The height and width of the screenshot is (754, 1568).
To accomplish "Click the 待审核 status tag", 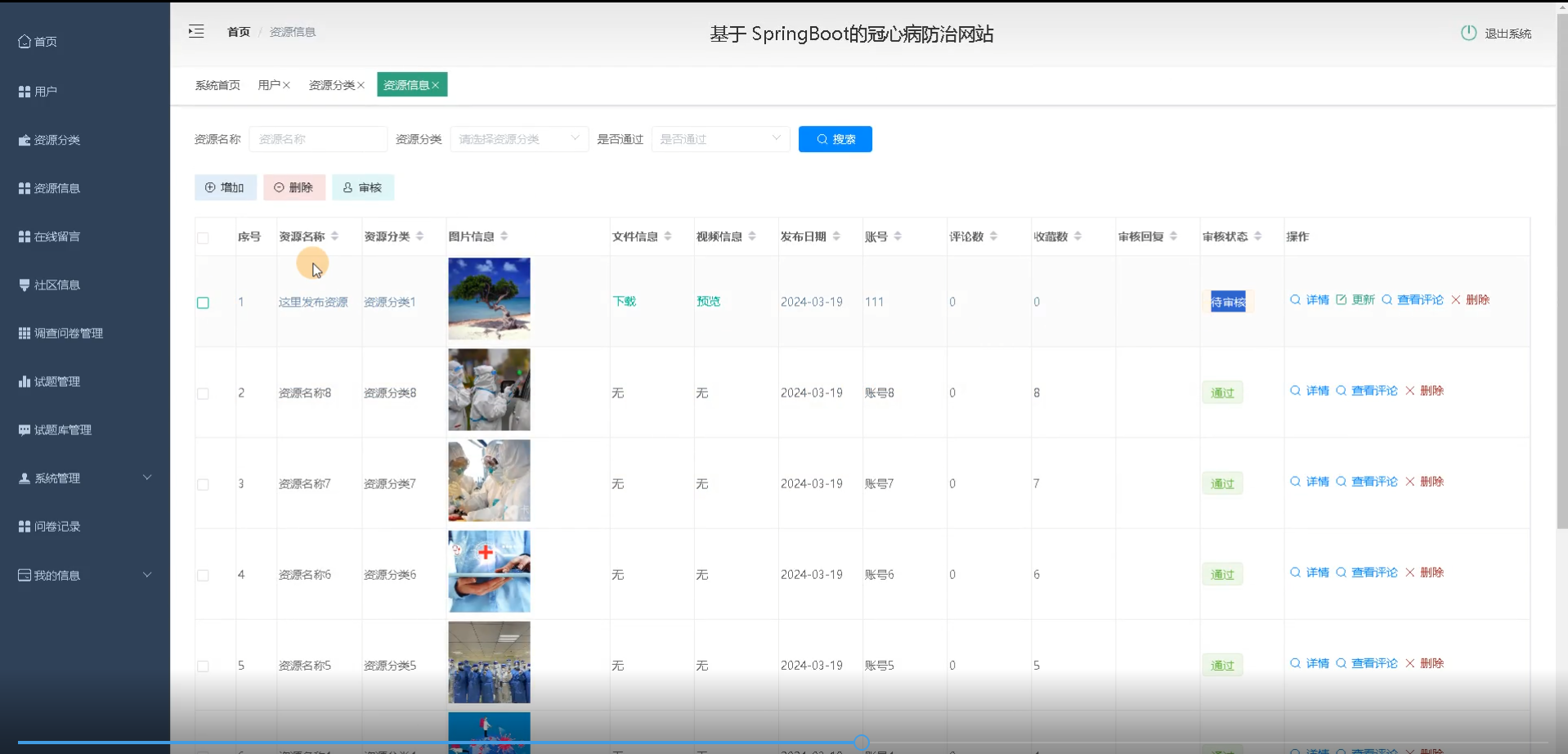I will pyautogui.click(x=1228, y=302).
